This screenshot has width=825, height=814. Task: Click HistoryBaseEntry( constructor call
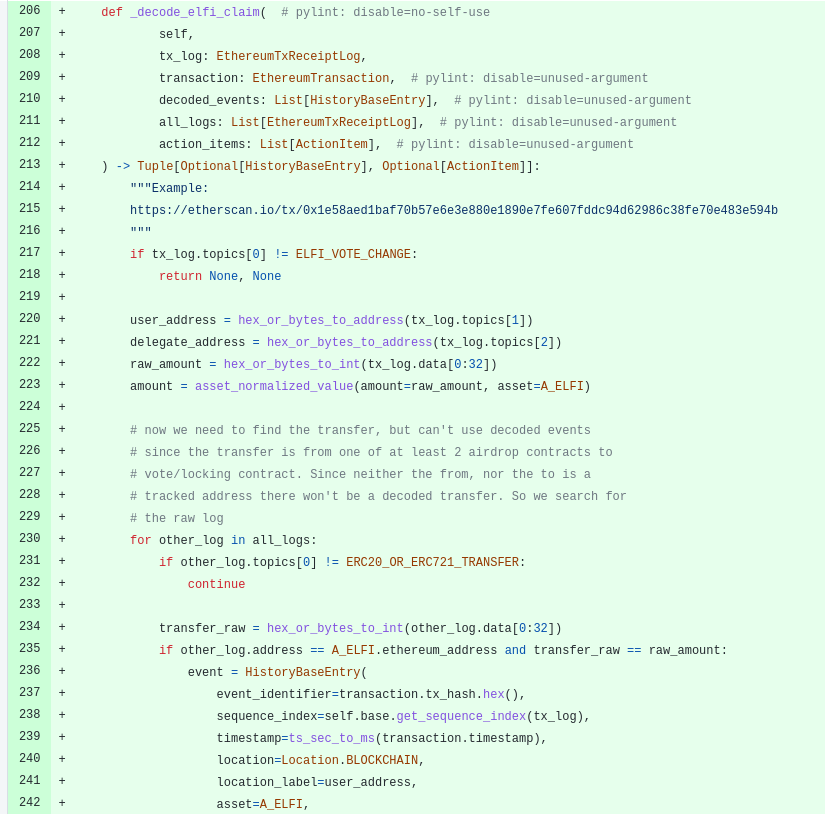coord(306,672)
